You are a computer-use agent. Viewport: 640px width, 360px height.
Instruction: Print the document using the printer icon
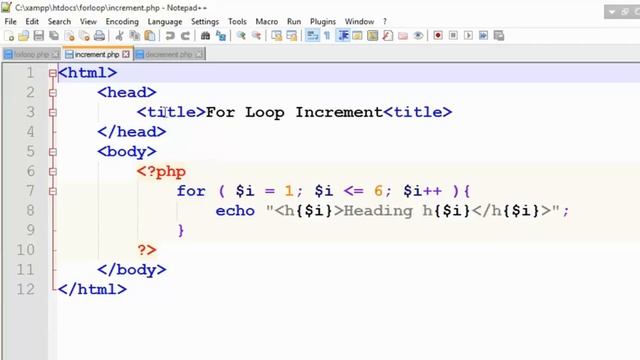(99, 36)
